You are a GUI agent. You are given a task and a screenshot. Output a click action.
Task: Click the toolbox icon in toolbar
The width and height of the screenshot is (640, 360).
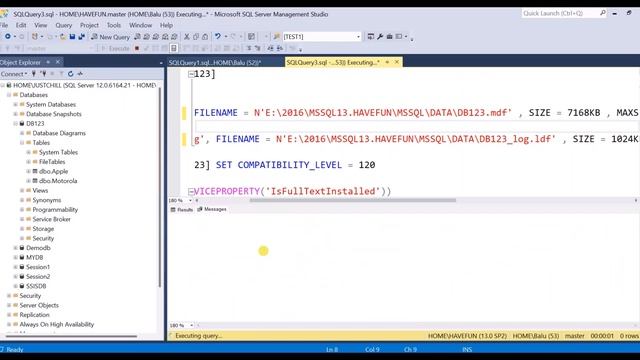tap(389, 37)
